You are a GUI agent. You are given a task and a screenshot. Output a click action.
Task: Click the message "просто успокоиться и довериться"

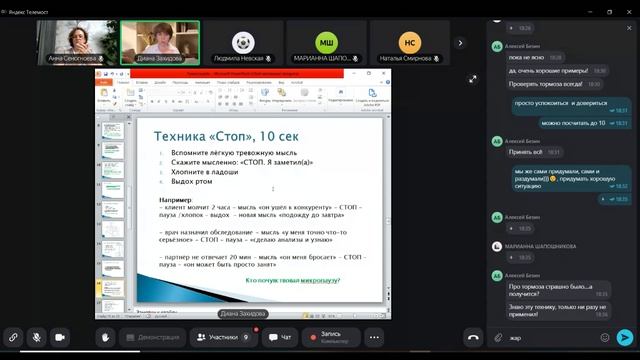pyautogui.click(x=571, y=106)
